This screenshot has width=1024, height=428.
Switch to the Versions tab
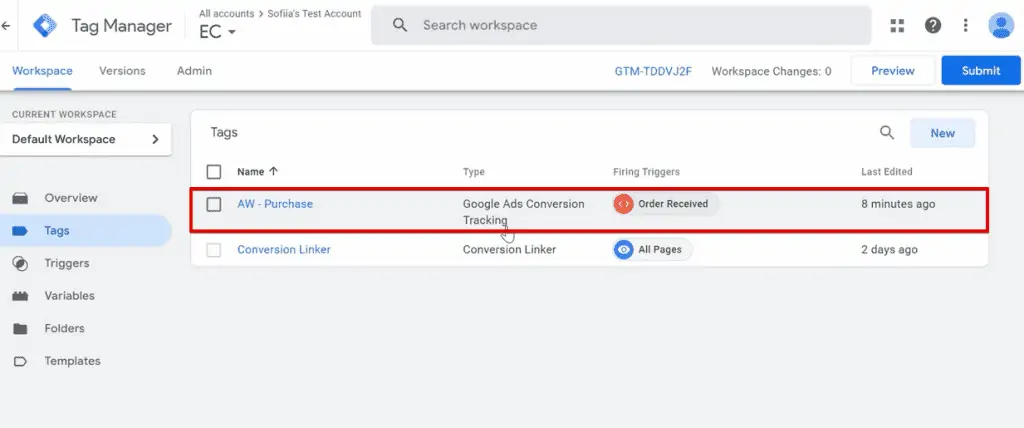tap(122, 71)
